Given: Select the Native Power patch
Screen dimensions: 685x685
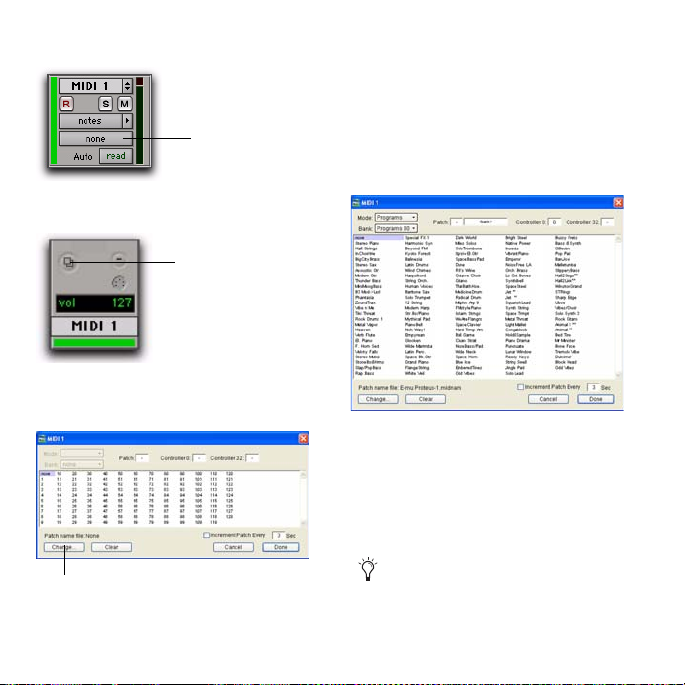Looking at the screenshot, I should click(518, 243).
